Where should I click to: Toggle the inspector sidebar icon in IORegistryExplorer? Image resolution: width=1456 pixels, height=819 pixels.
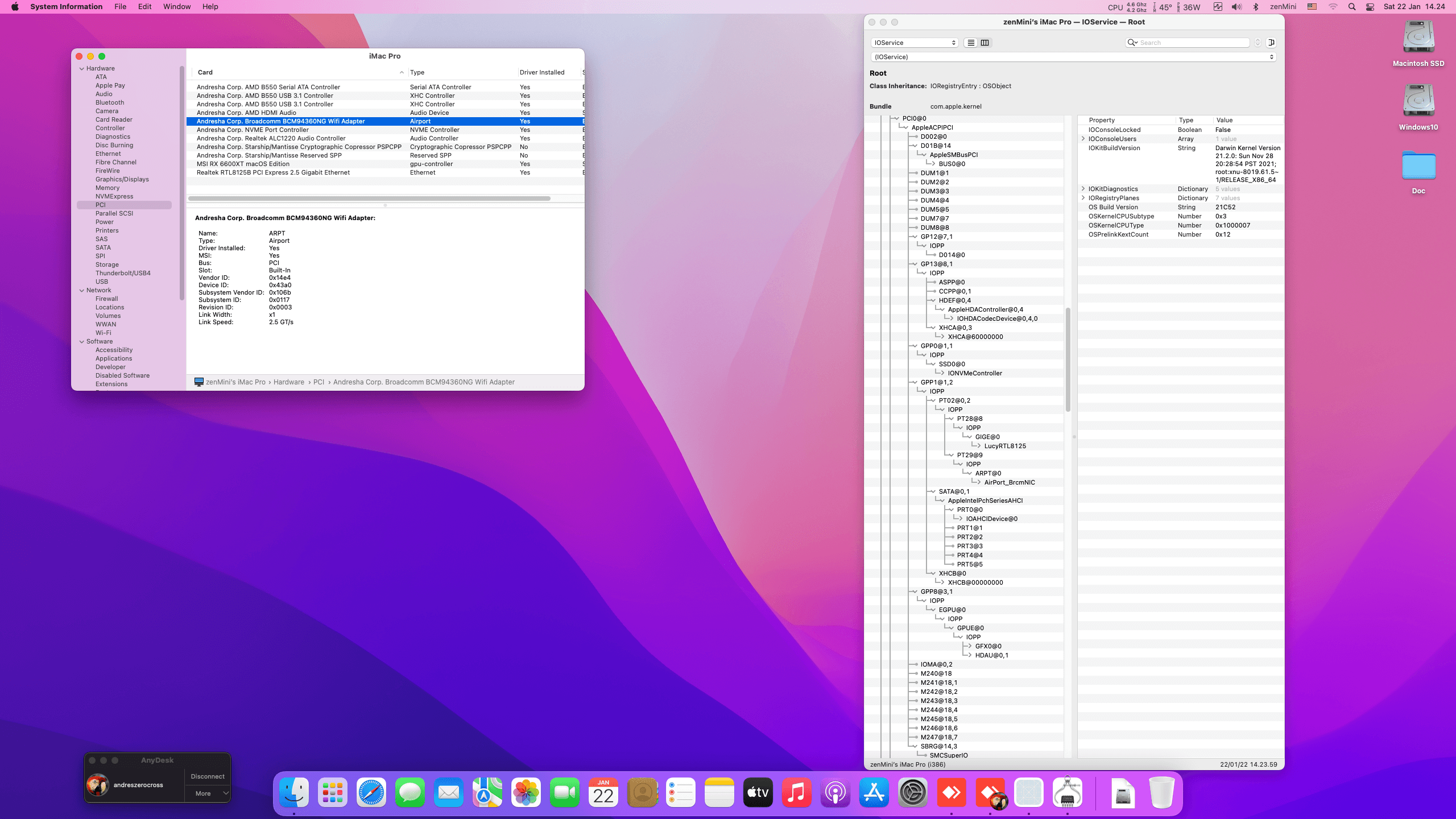[x=1272, y=43]
